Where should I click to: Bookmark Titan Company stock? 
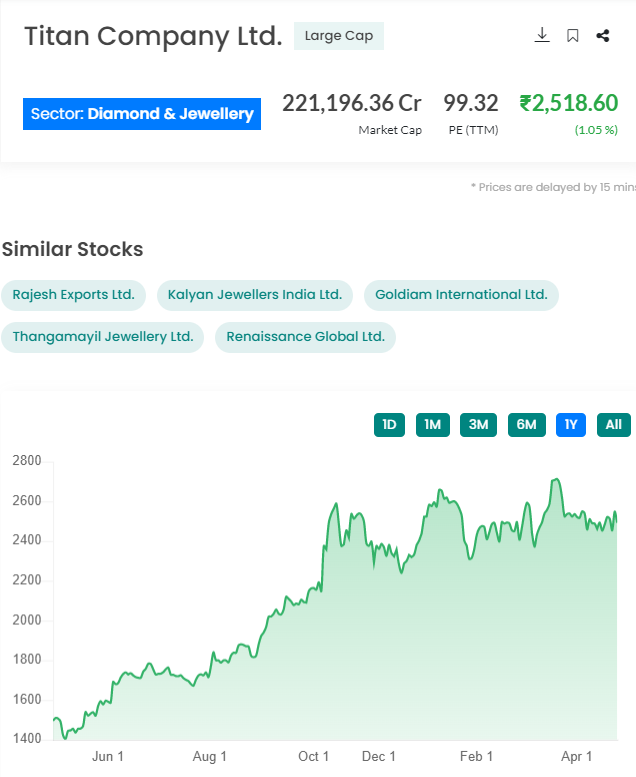tap(573, 36)
